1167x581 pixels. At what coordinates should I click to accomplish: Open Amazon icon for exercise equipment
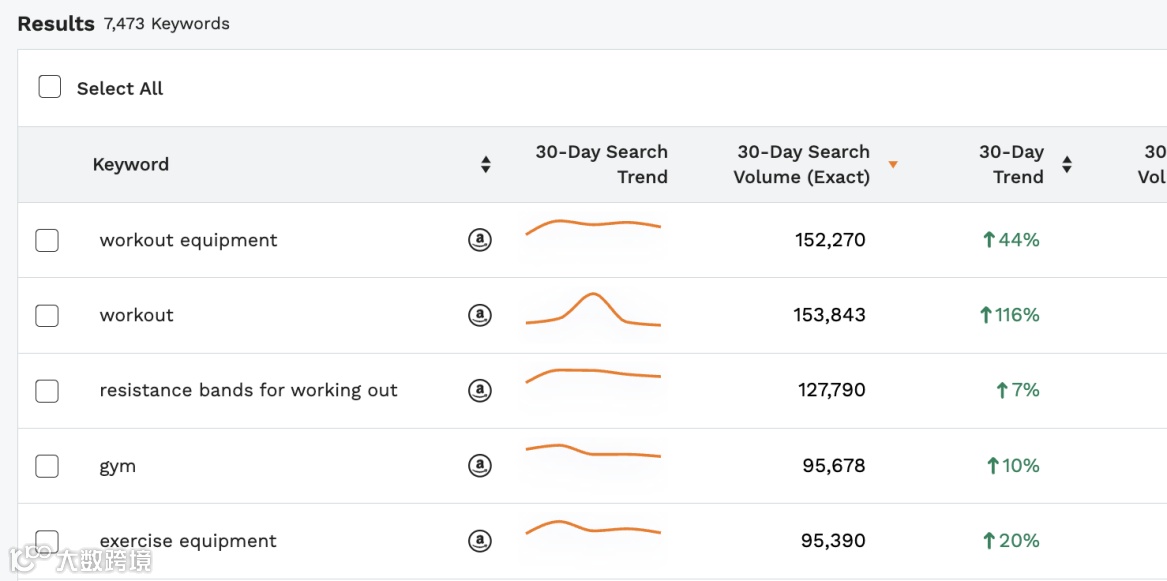click(x=480, y=541)
